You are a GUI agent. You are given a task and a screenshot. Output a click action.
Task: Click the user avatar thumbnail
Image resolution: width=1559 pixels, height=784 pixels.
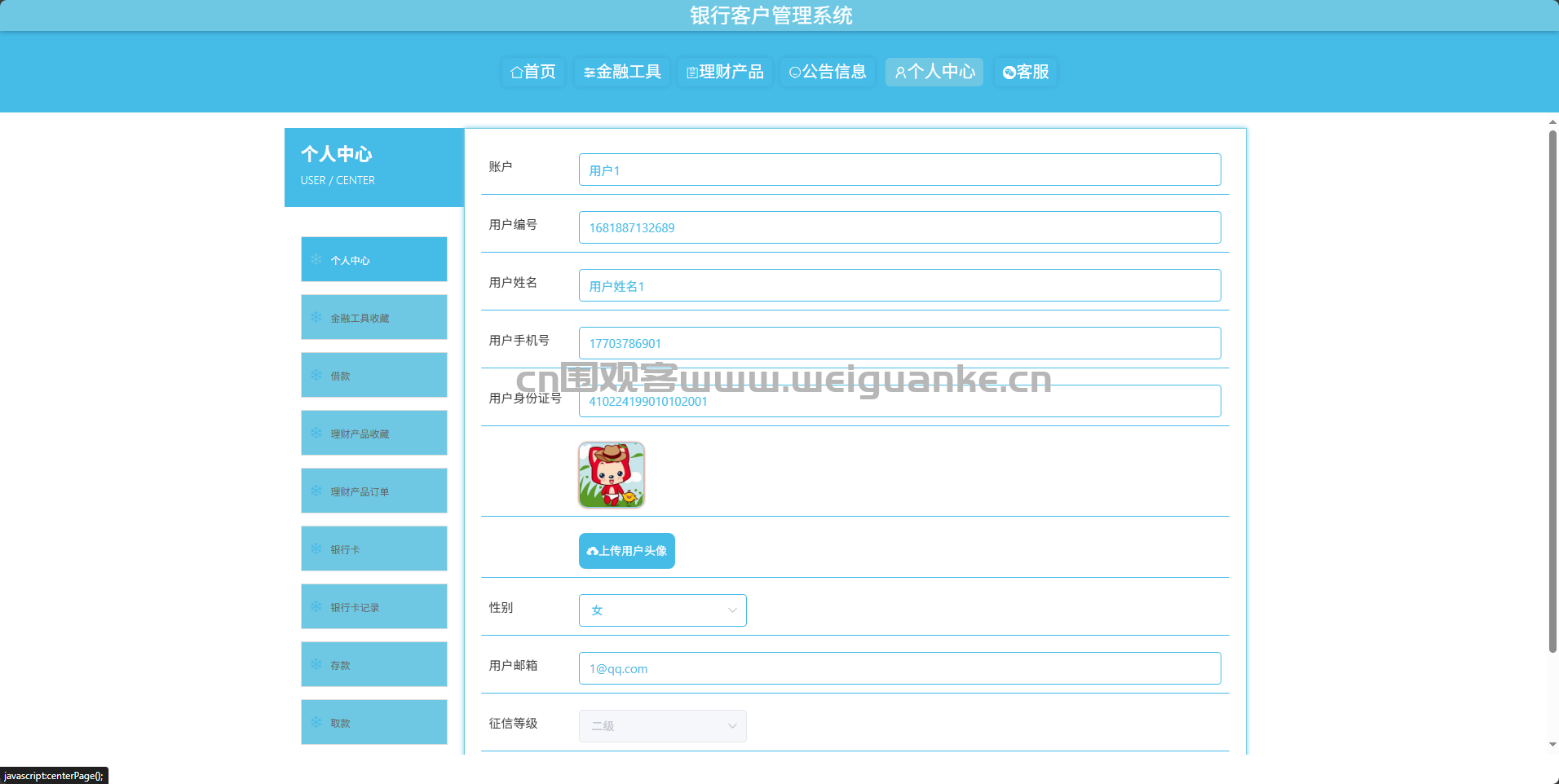coord(612,475)
